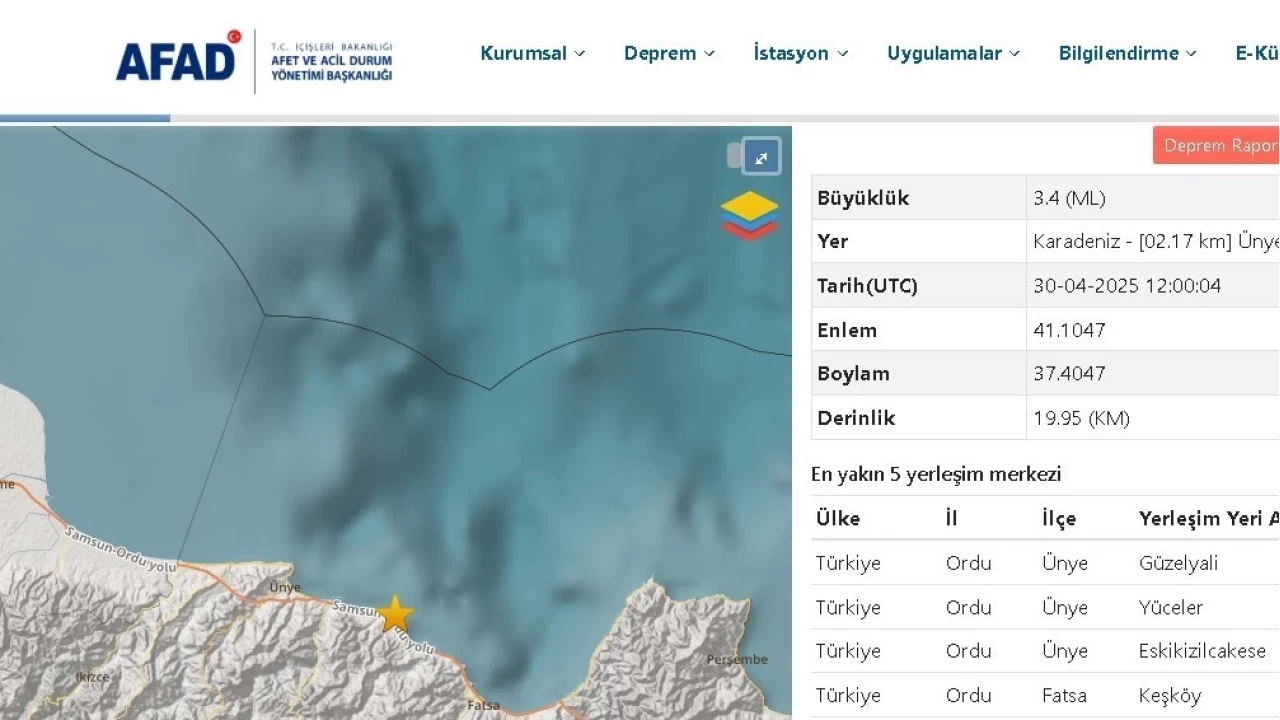Click the gray tab beside fullscreen button
1280x720 pixels.
[734, 156]
